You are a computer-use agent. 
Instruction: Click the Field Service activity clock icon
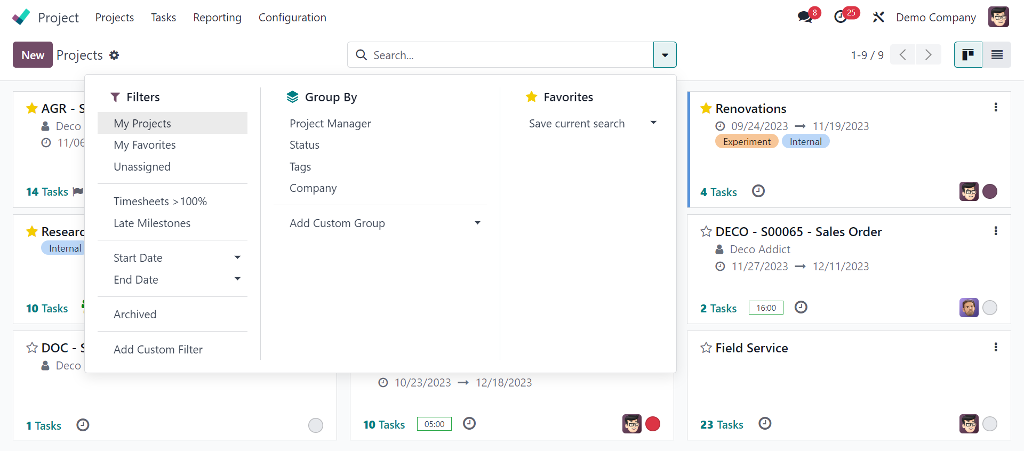764,424
